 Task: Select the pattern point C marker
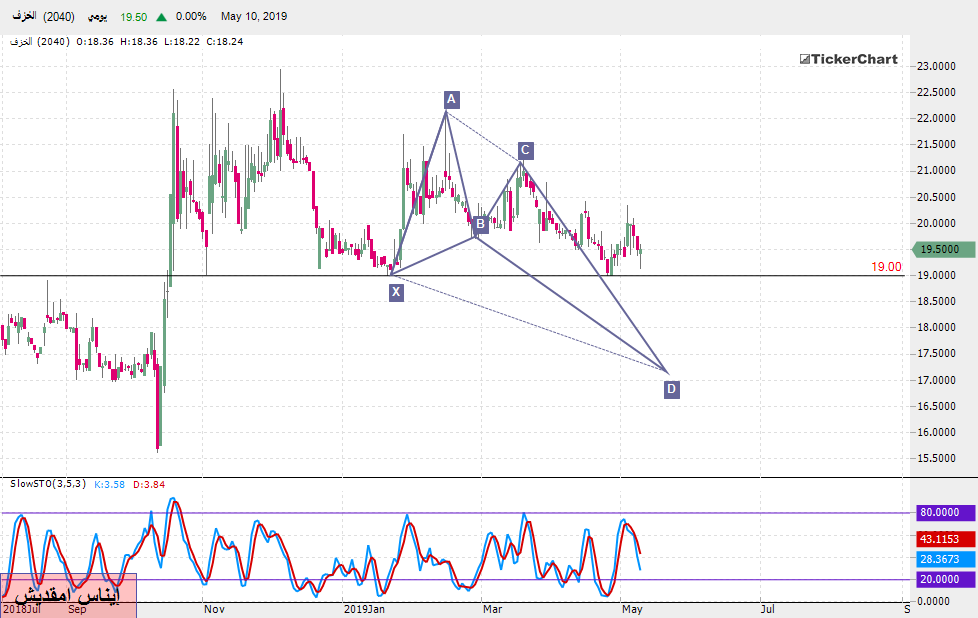525,151
